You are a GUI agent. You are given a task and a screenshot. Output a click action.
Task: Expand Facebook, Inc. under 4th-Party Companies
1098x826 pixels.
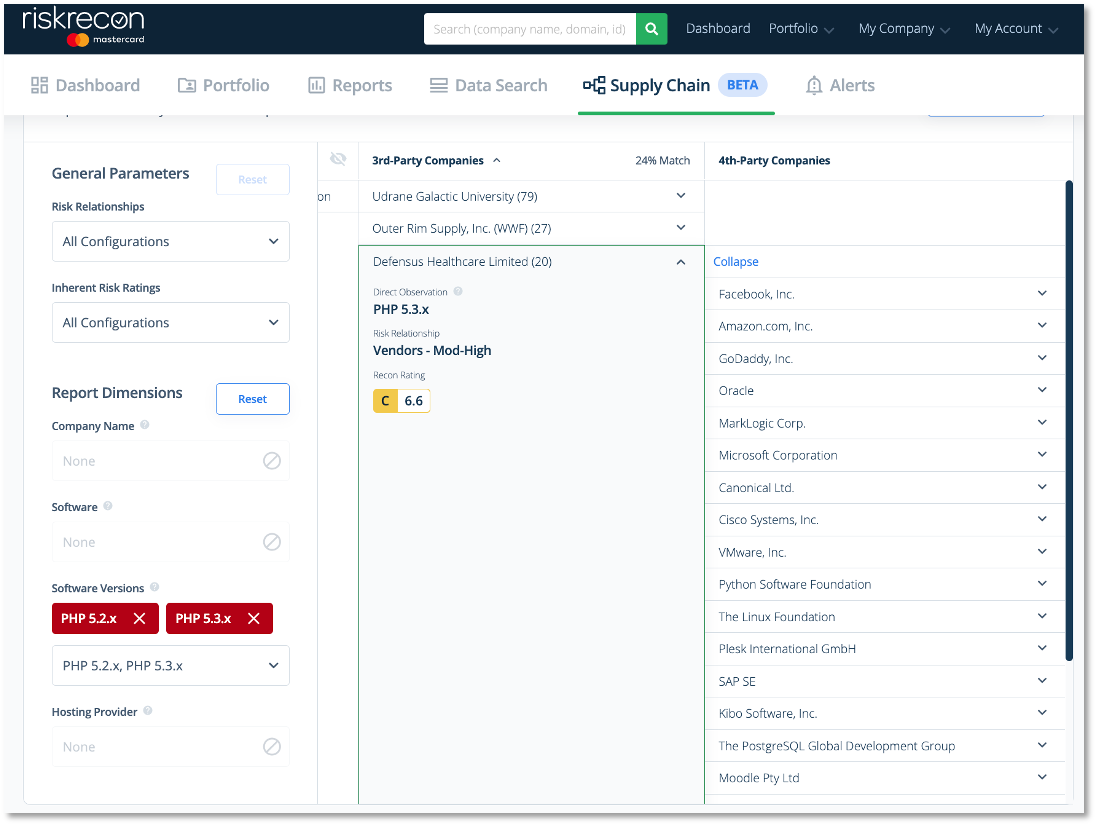coord(1041,293)
